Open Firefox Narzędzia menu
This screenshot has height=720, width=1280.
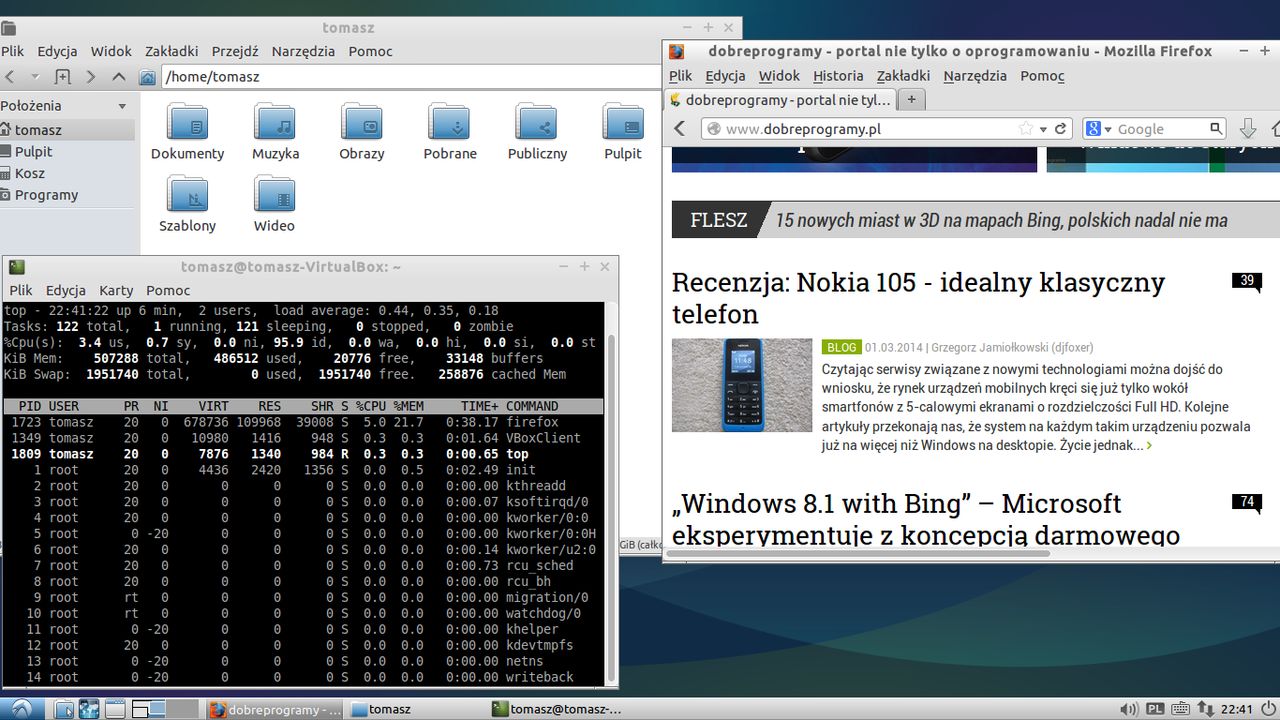click(975, 75)
